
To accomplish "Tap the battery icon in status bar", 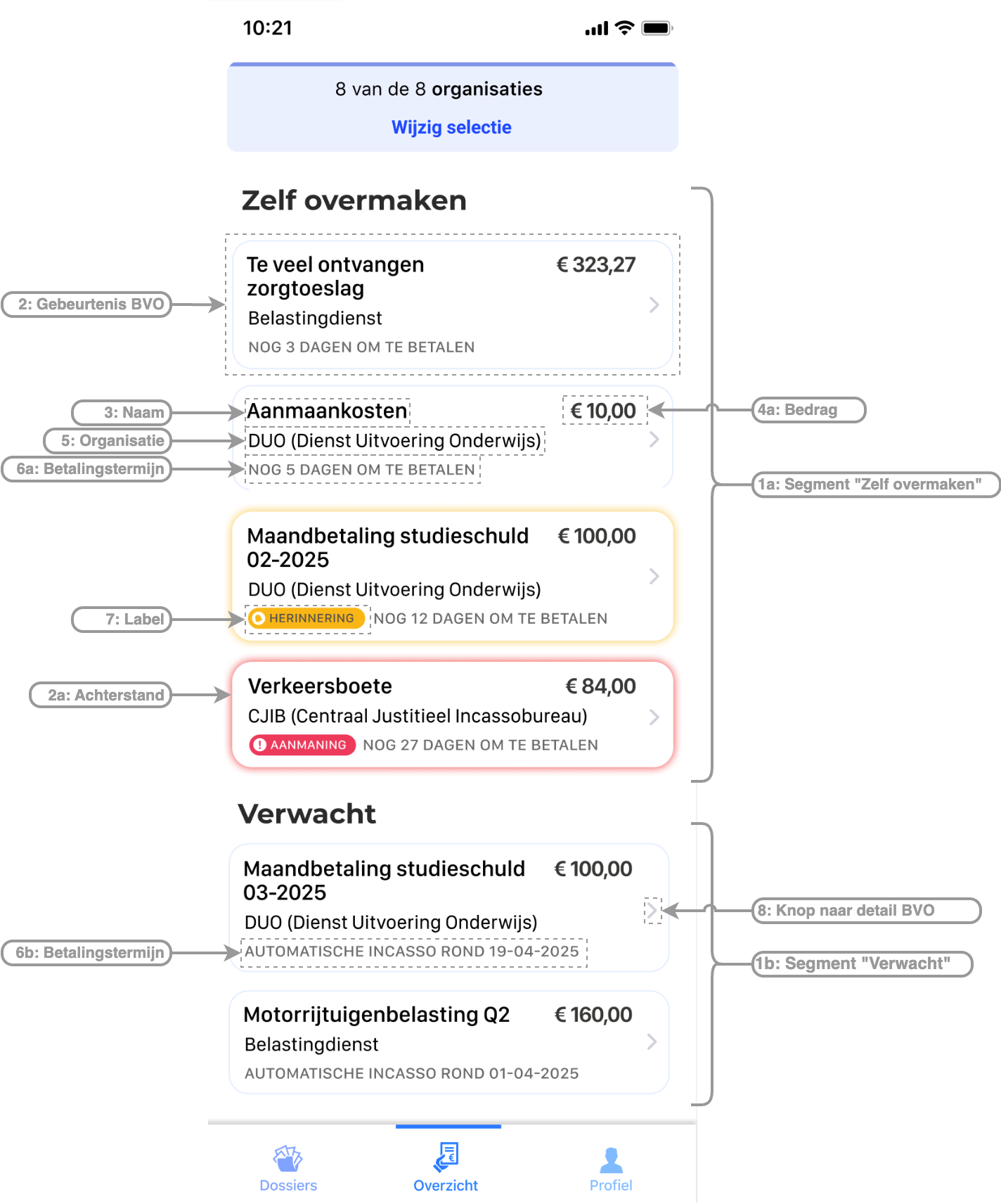I will coord(657,28).
